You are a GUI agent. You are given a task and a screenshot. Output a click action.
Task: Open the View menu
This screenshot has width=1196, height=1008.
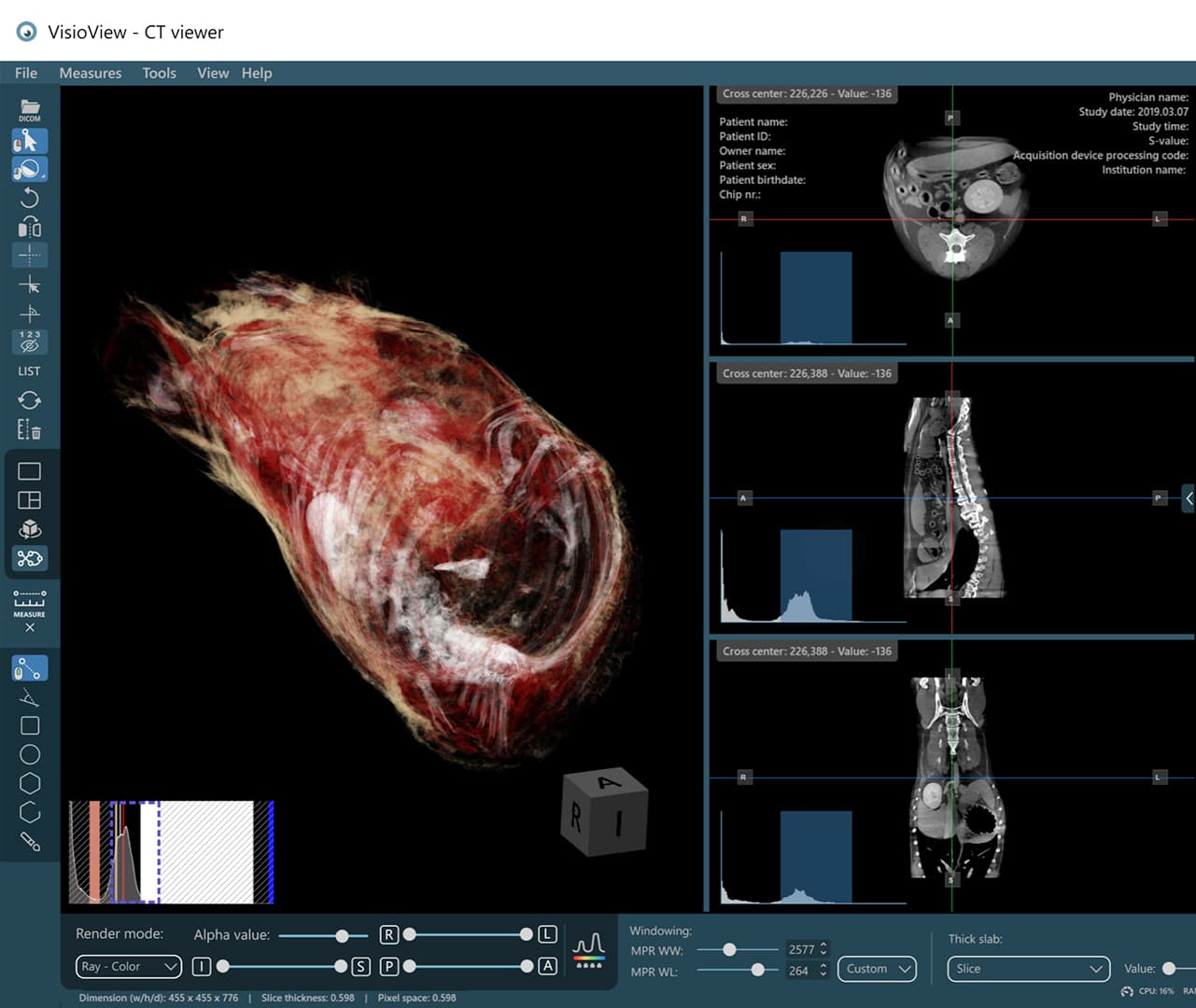[213, 73]
